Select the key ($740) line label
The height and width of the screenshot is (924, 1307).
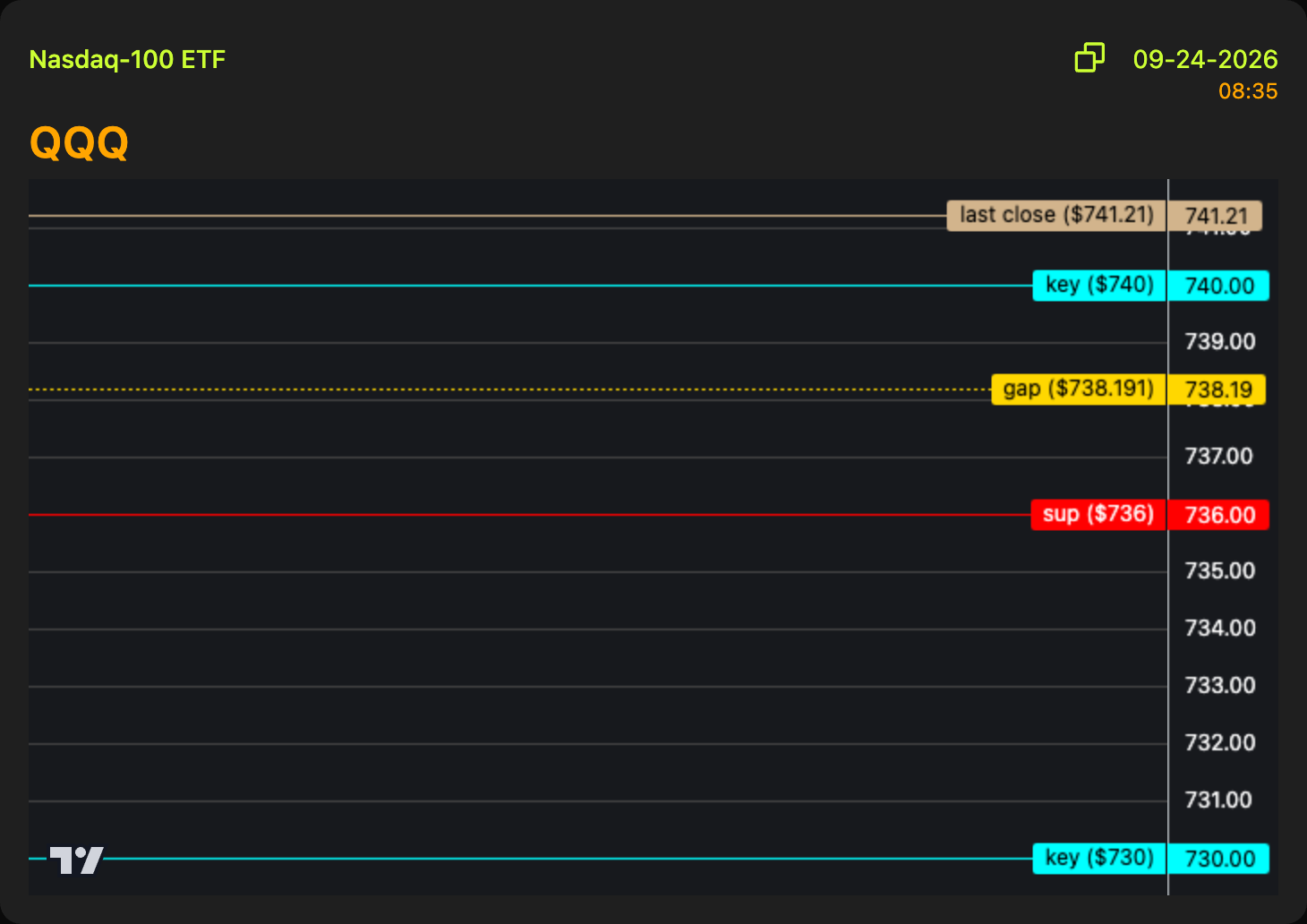[1099, 286]
